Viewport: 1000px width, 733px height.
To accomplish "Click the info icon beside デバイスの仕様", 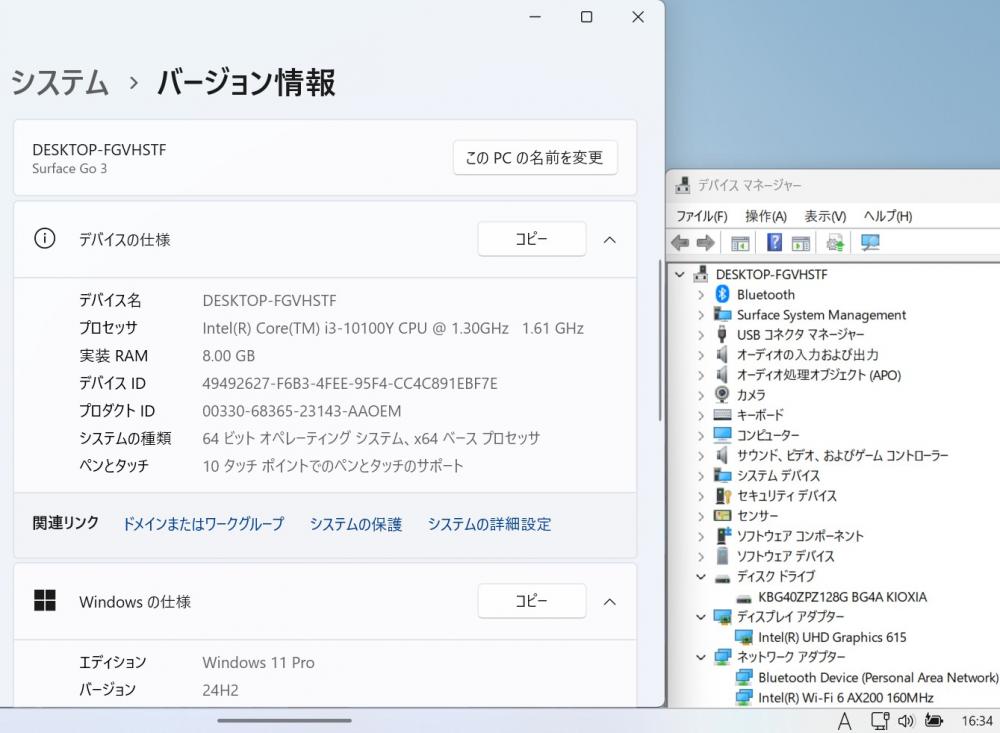I will pos(45,239).
